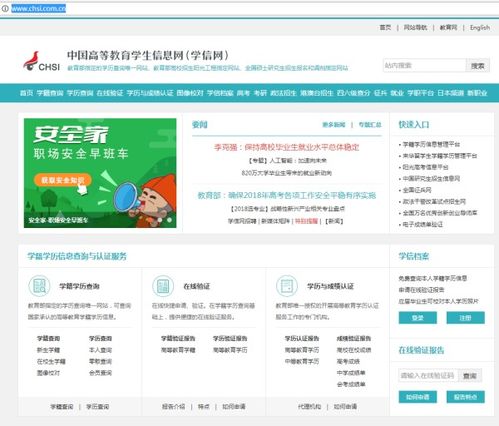Viewport: 499px width, 426px height.
Task: Select the last carousel dot on the banner
Action: 169,220
